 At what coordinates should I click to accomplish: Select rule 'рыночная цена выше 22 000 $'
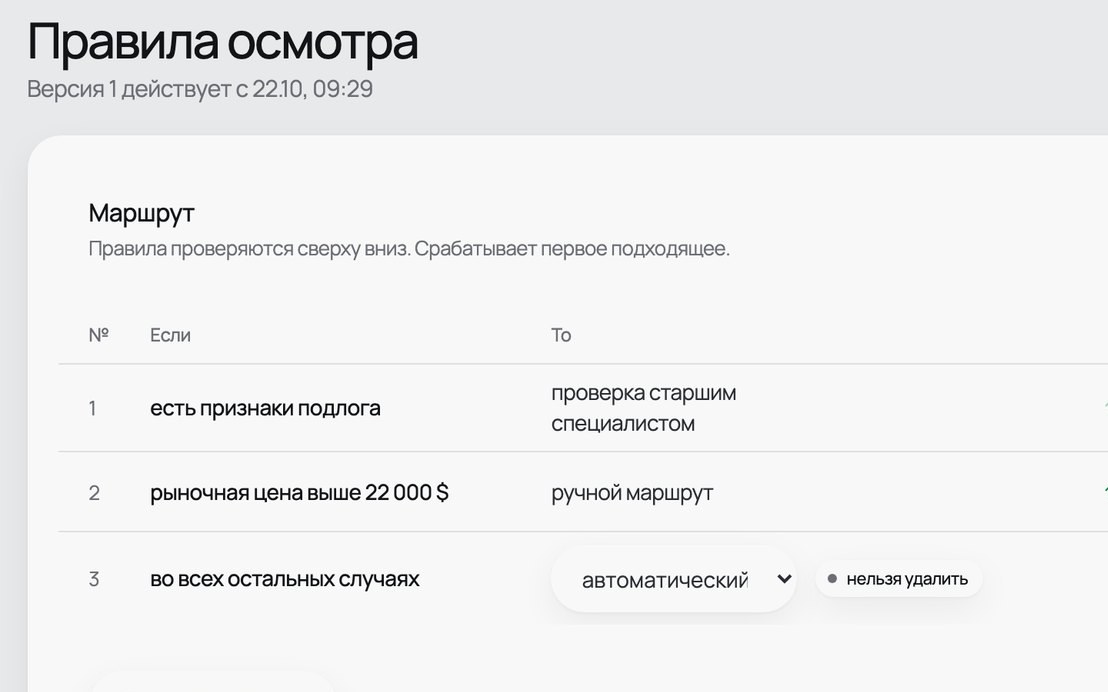(299, 492)
